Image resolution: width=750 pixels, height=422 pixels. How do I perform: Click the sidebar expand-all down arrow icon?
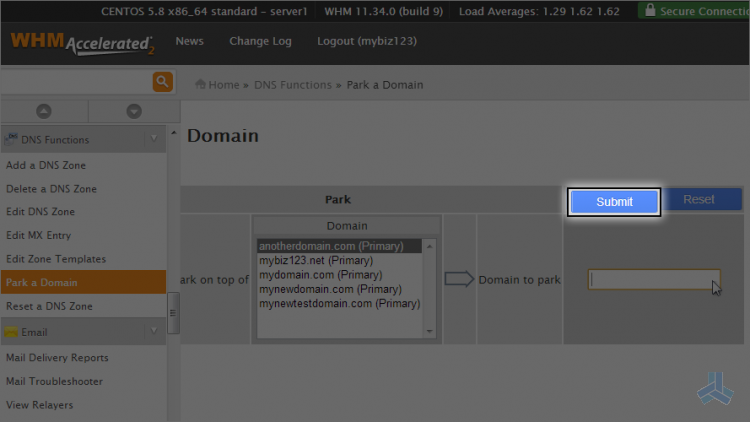134,111
